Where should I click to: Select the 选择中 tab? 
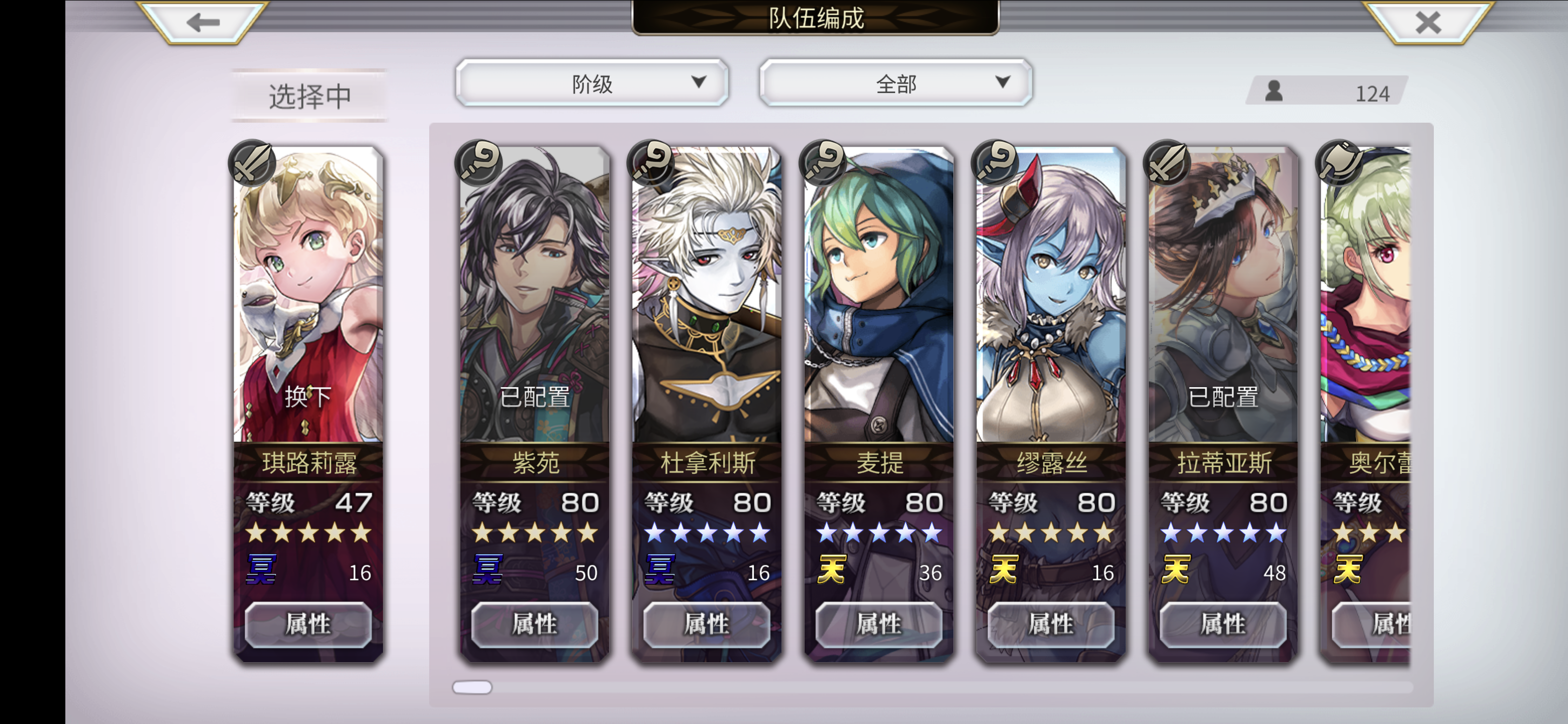[x=310, y=96]
